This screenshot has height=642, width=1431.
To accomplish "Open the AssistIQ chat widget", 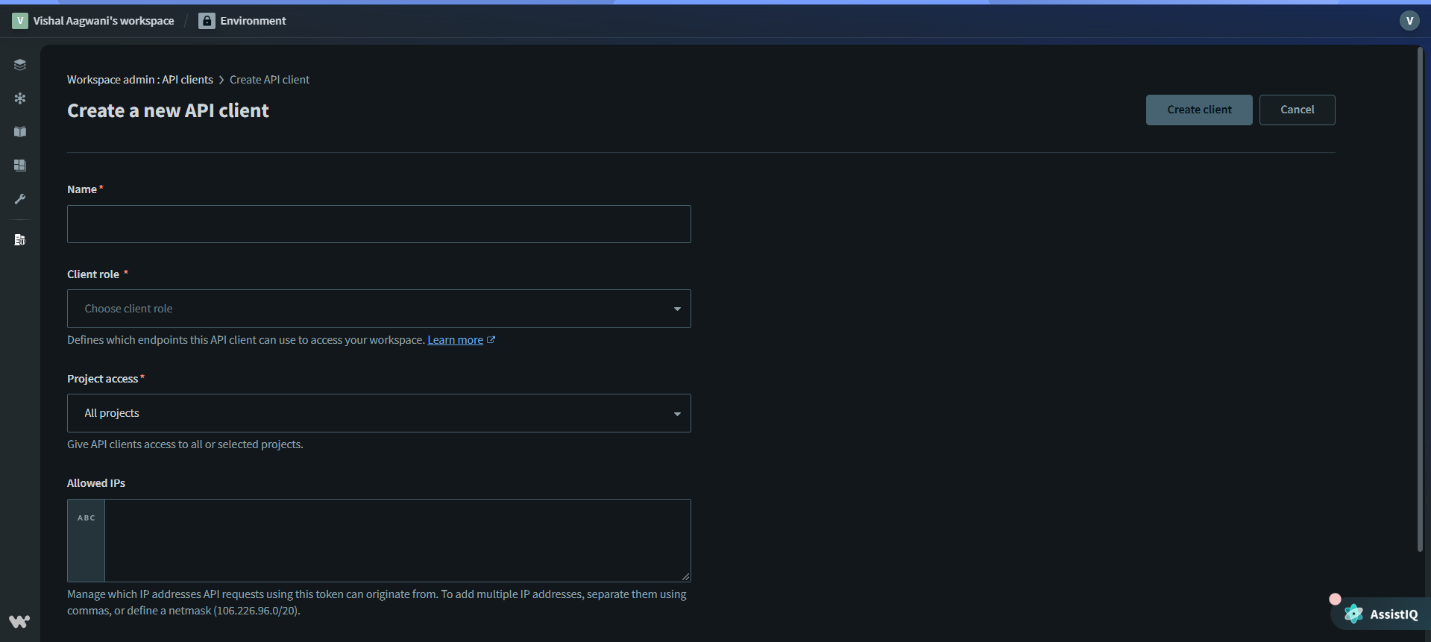I will coord(1383,614).
